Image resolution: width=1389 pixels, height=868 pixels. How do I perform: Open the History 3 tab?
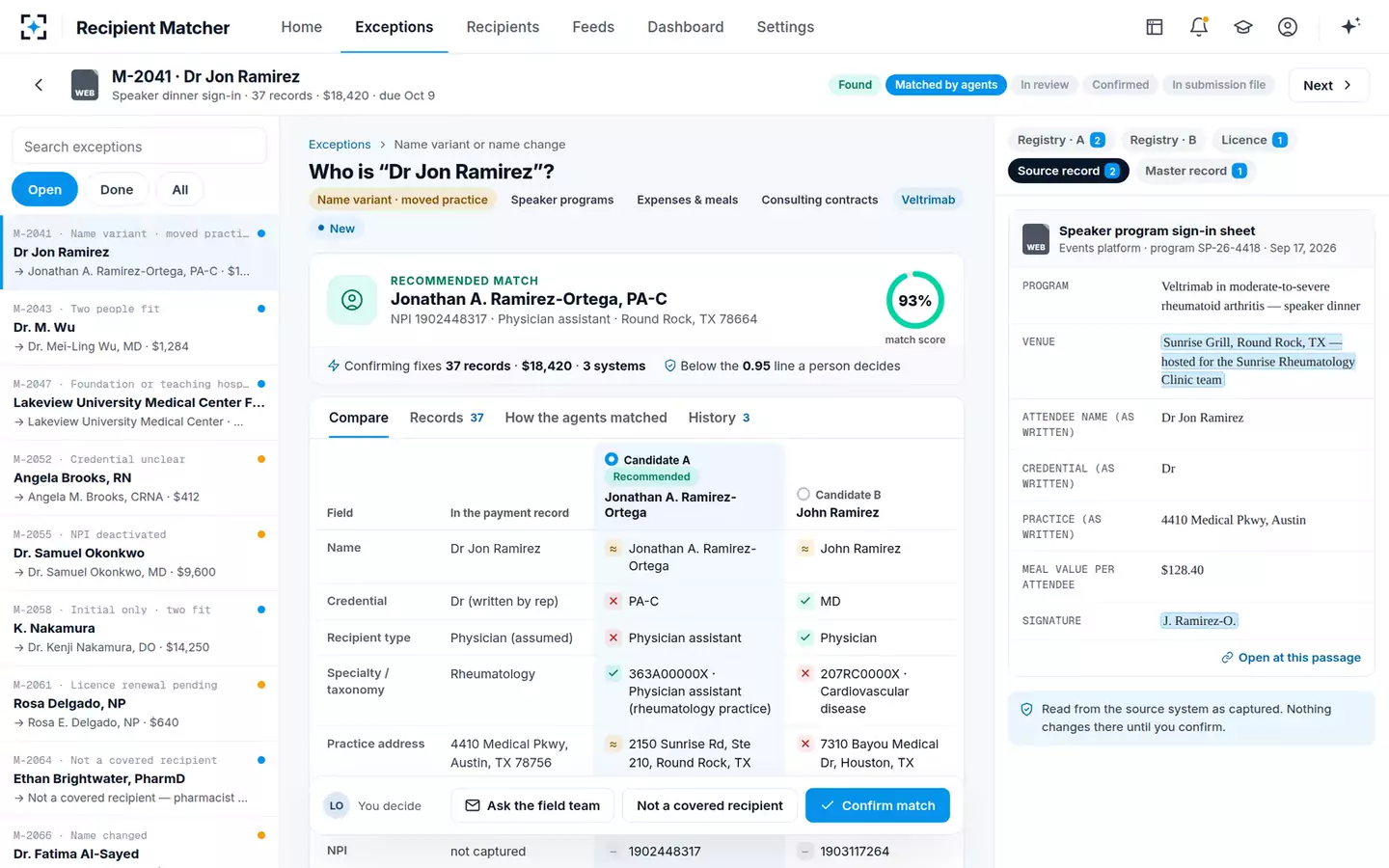[719, 418]
